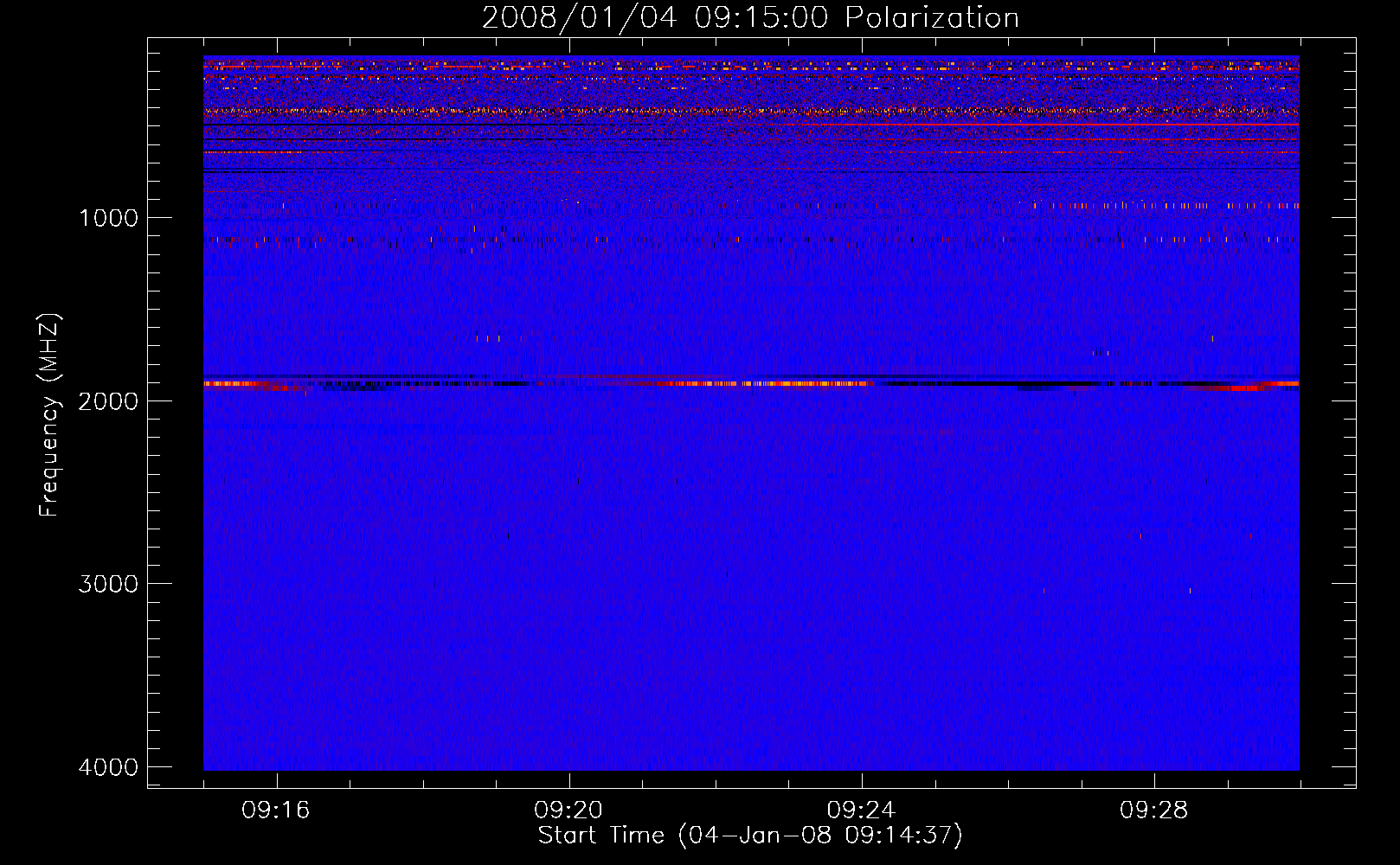Click the 09:20 time tick label
1400x865 pixels.
[568, 811]
